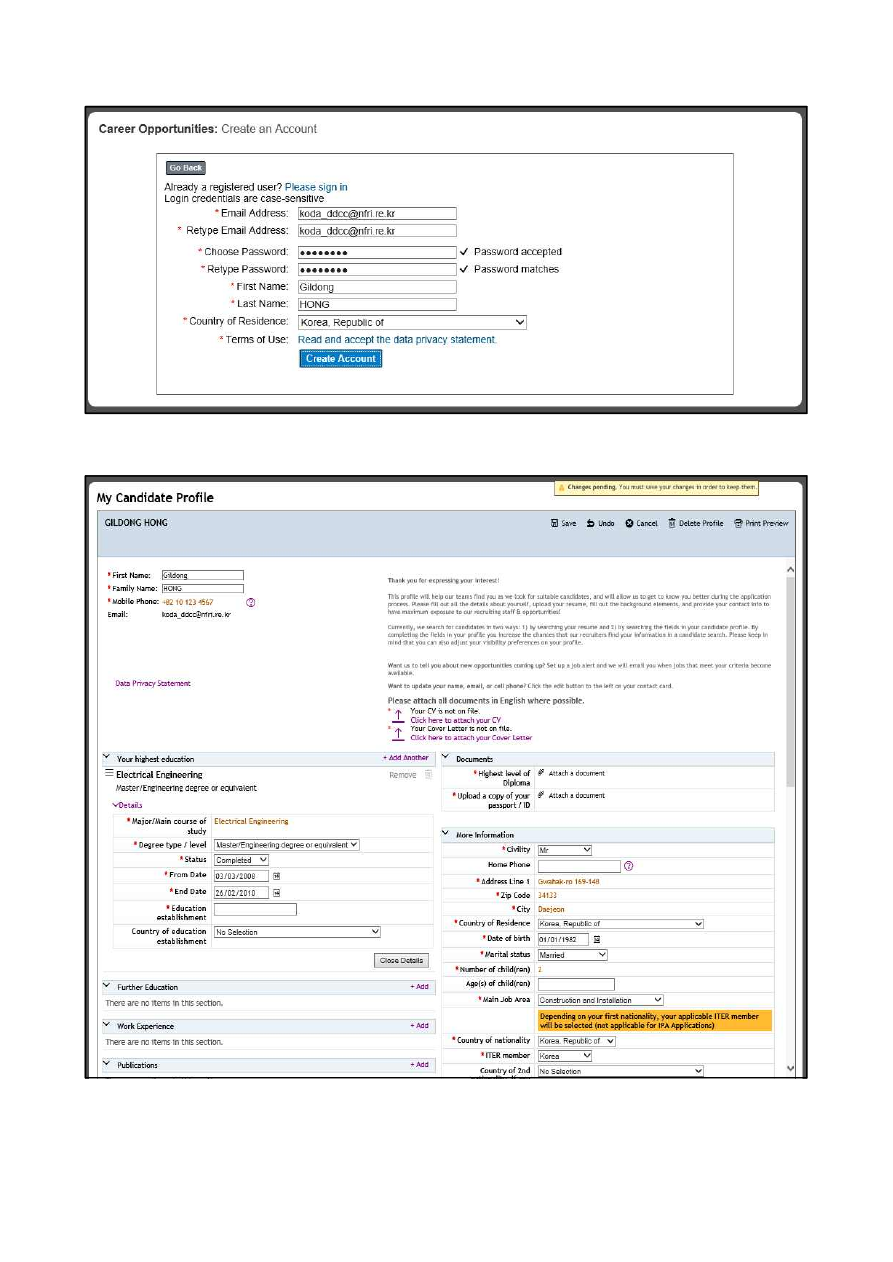
Task: Click the Undo toolbar icon
Action: pyautogui.click(x=592, y=523)
